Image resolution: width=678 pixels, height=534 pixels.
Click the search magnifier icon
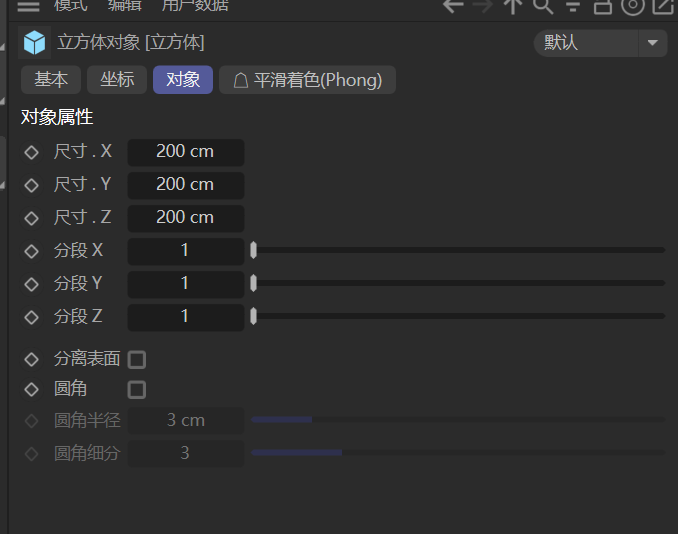[543, 6]
